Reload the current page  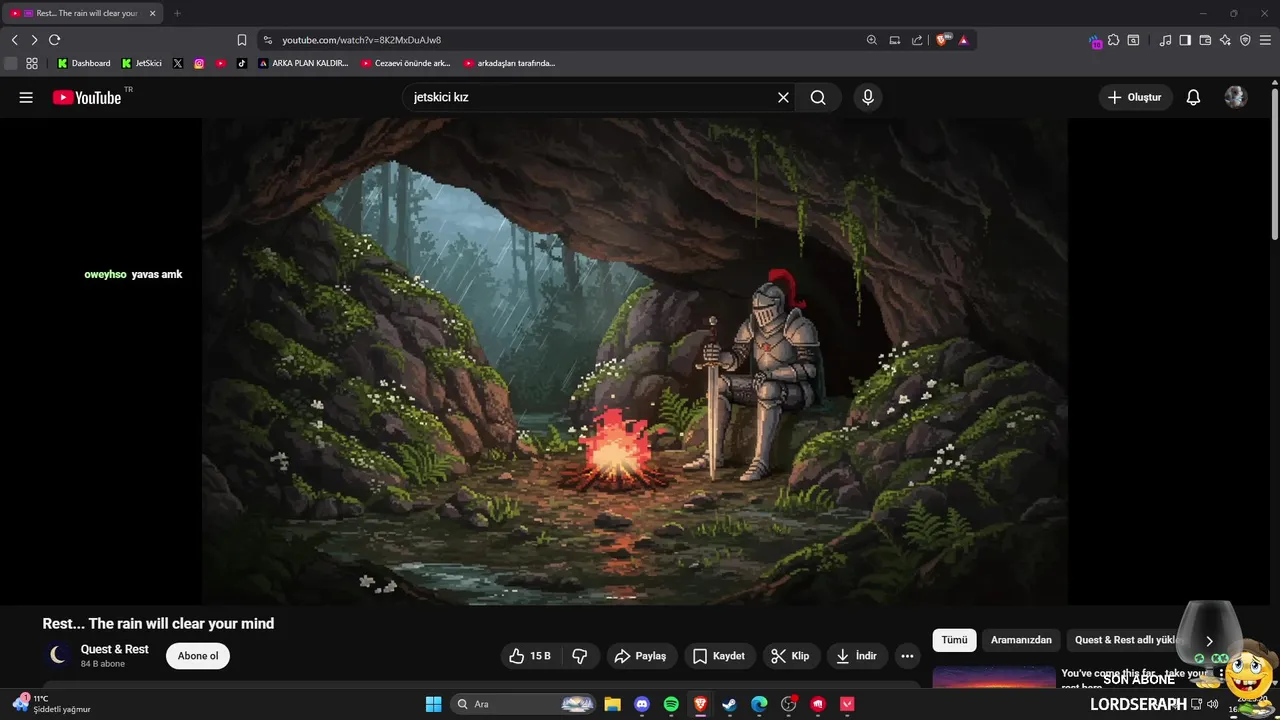pos(55,40)
